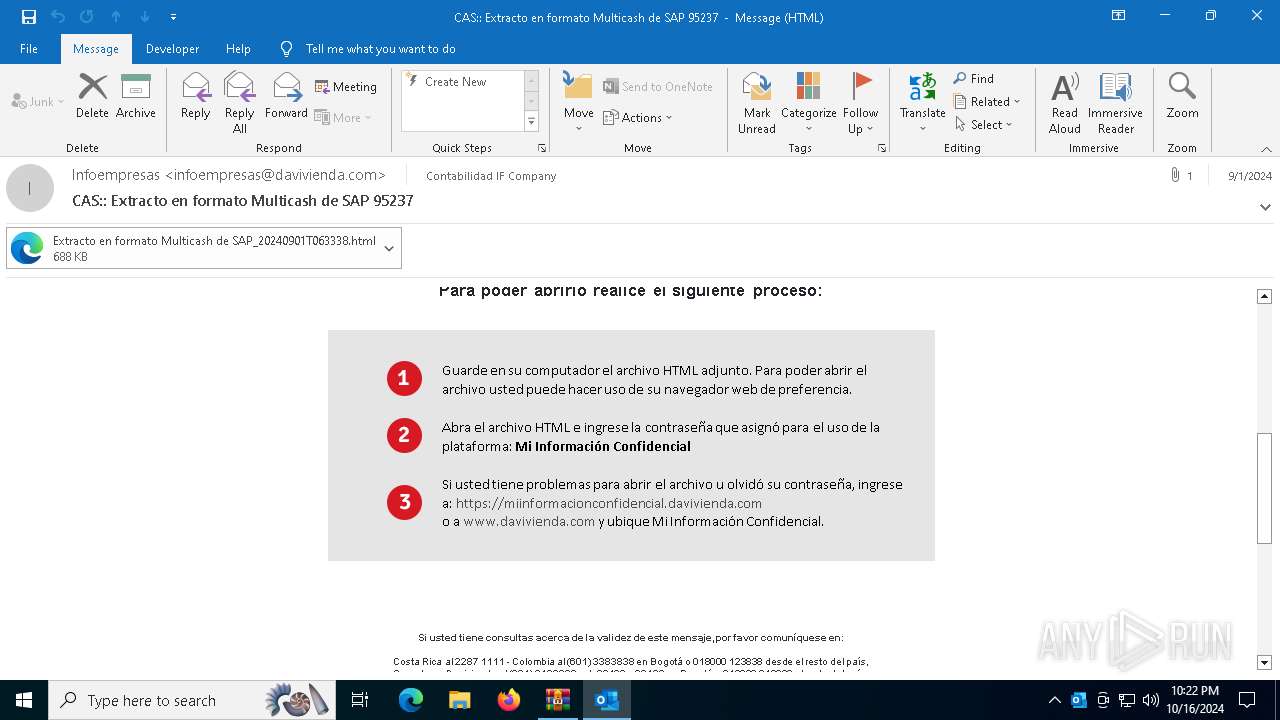Zoom the message view
This screenshot has width=1280, height=720.
click(x=1182, y=96)
